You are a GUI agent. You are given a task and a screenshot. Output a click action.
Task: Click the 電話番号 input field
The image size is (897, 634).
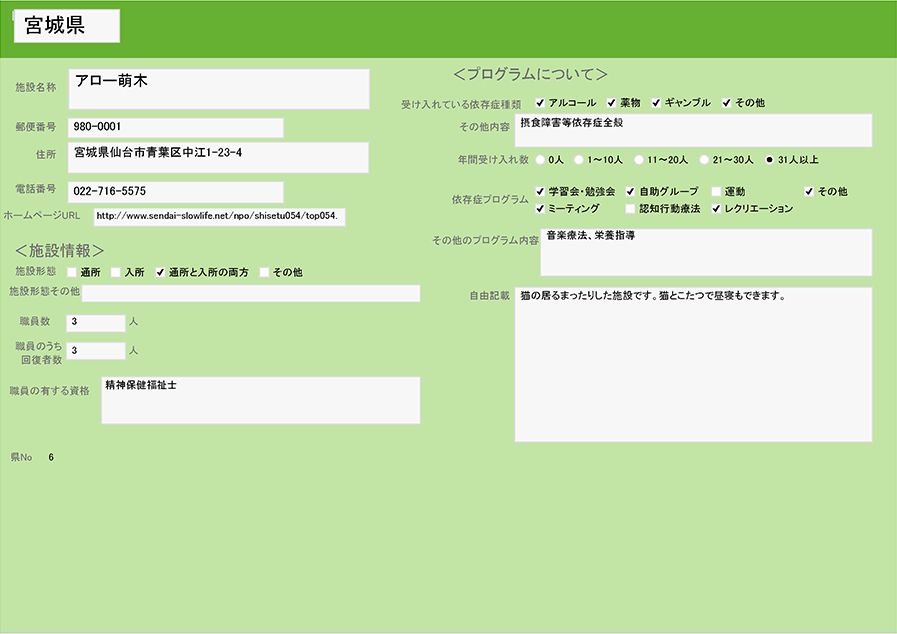click(x=175, y=191)
